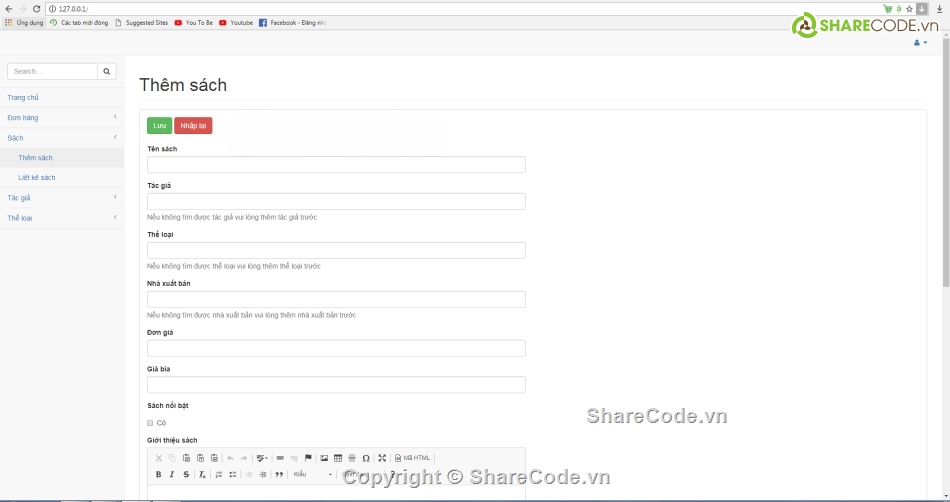Click the Special character omega icon
This screenshot has width=950, height=502.
(x=366, y=458)
